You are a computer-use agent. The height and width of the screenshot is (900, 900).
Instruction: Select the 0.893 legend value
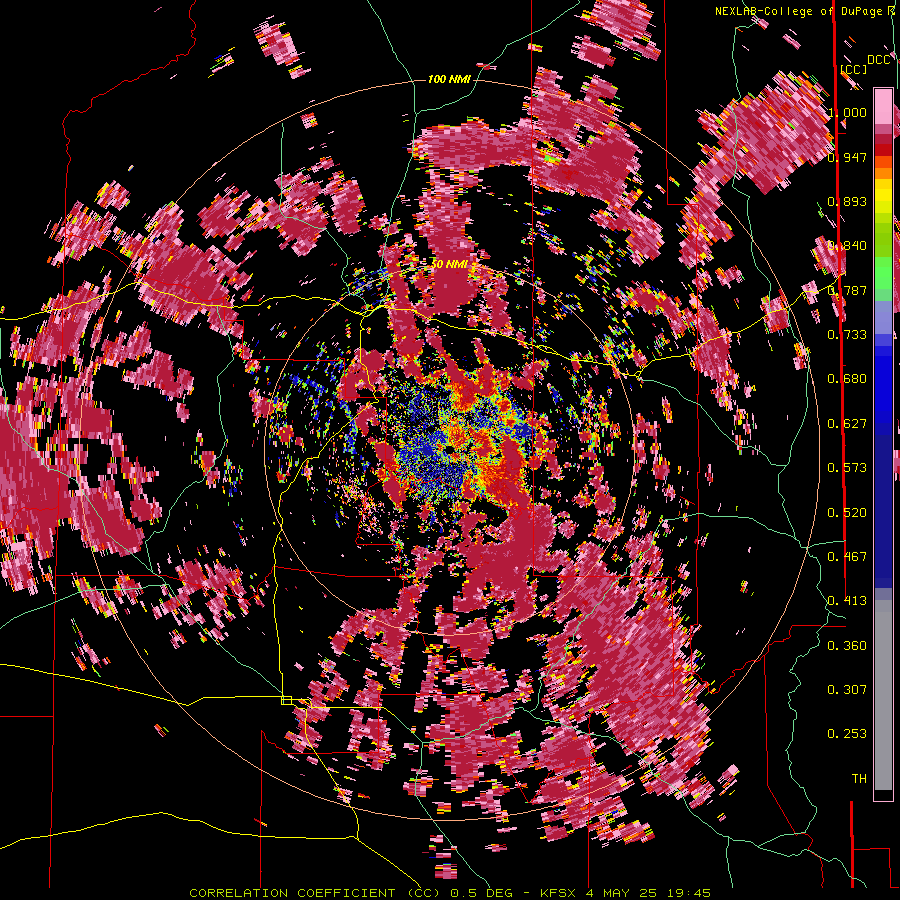pos(847,201)
